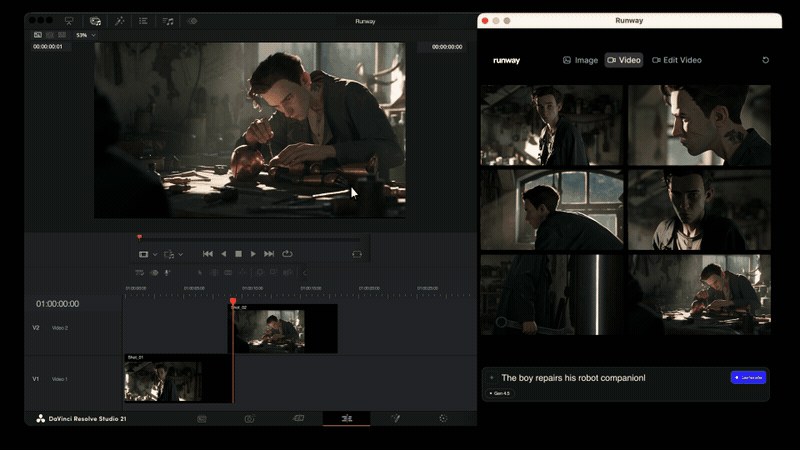Image resolution: width=800 pixels, height=450 pixels.
Task: Click the red timeline playhead marker
Action: pos(233,302)
